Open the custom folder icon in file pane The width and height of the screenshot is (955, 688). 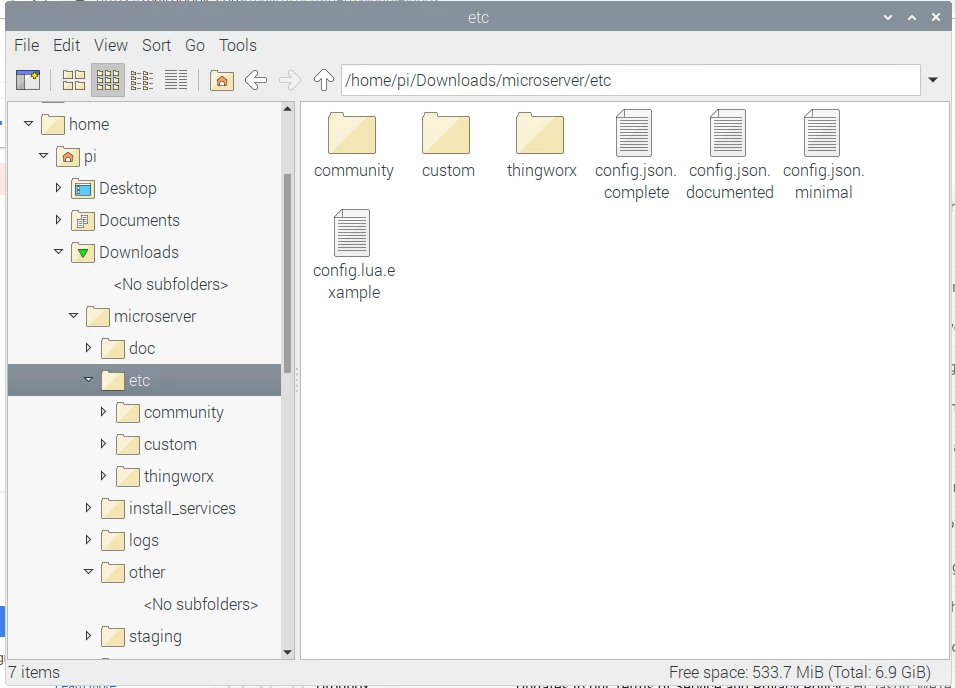(446, 133)
